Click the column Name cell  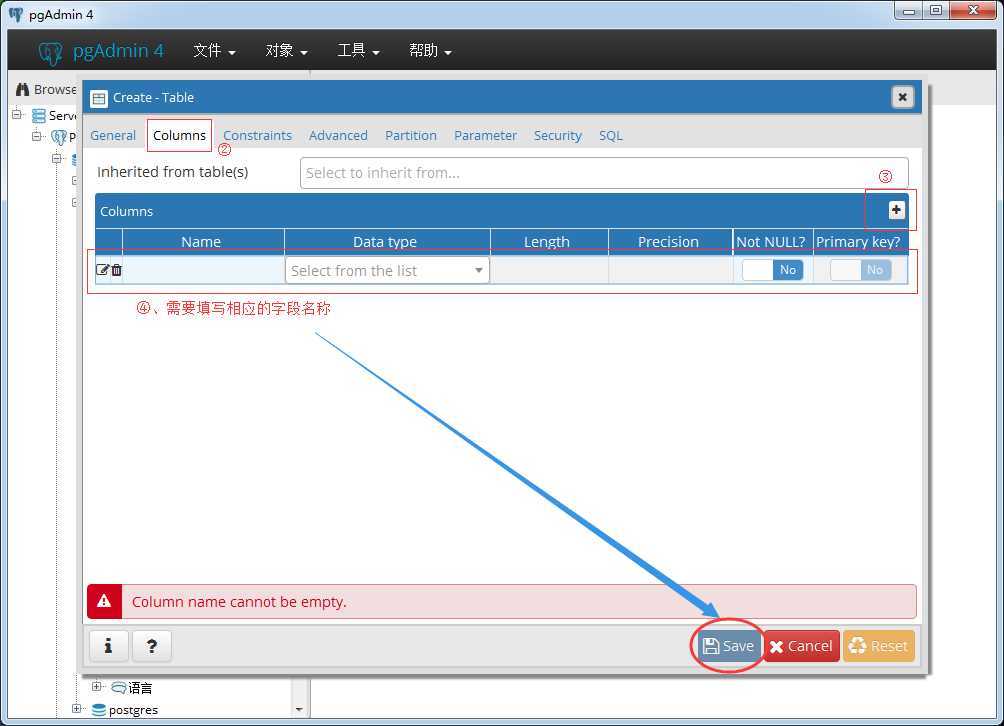coord(203,270)
